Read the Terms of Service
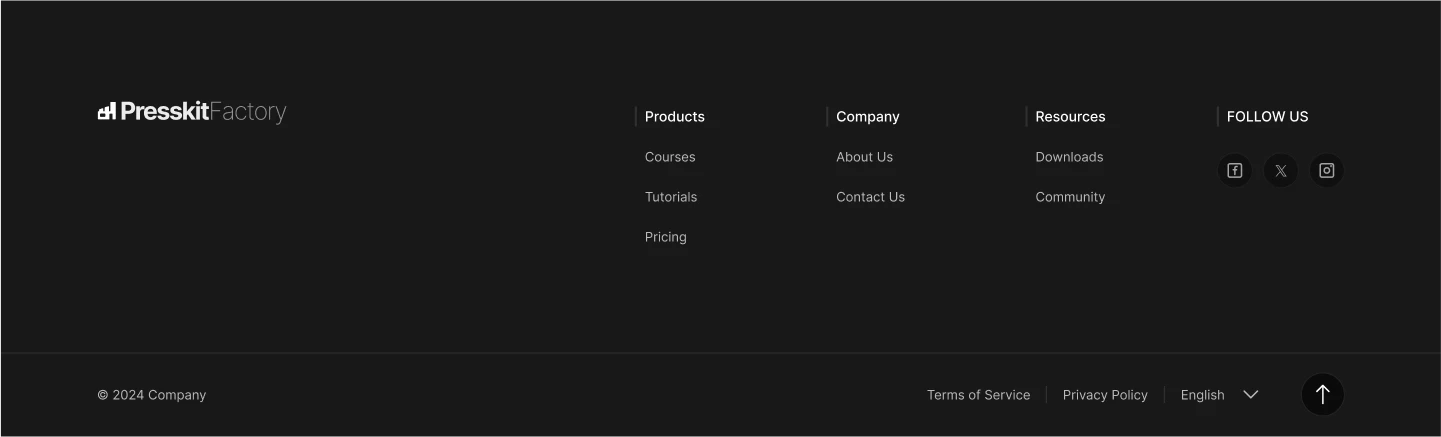This screenshot has height=437, width=1441. click(978, 395)
